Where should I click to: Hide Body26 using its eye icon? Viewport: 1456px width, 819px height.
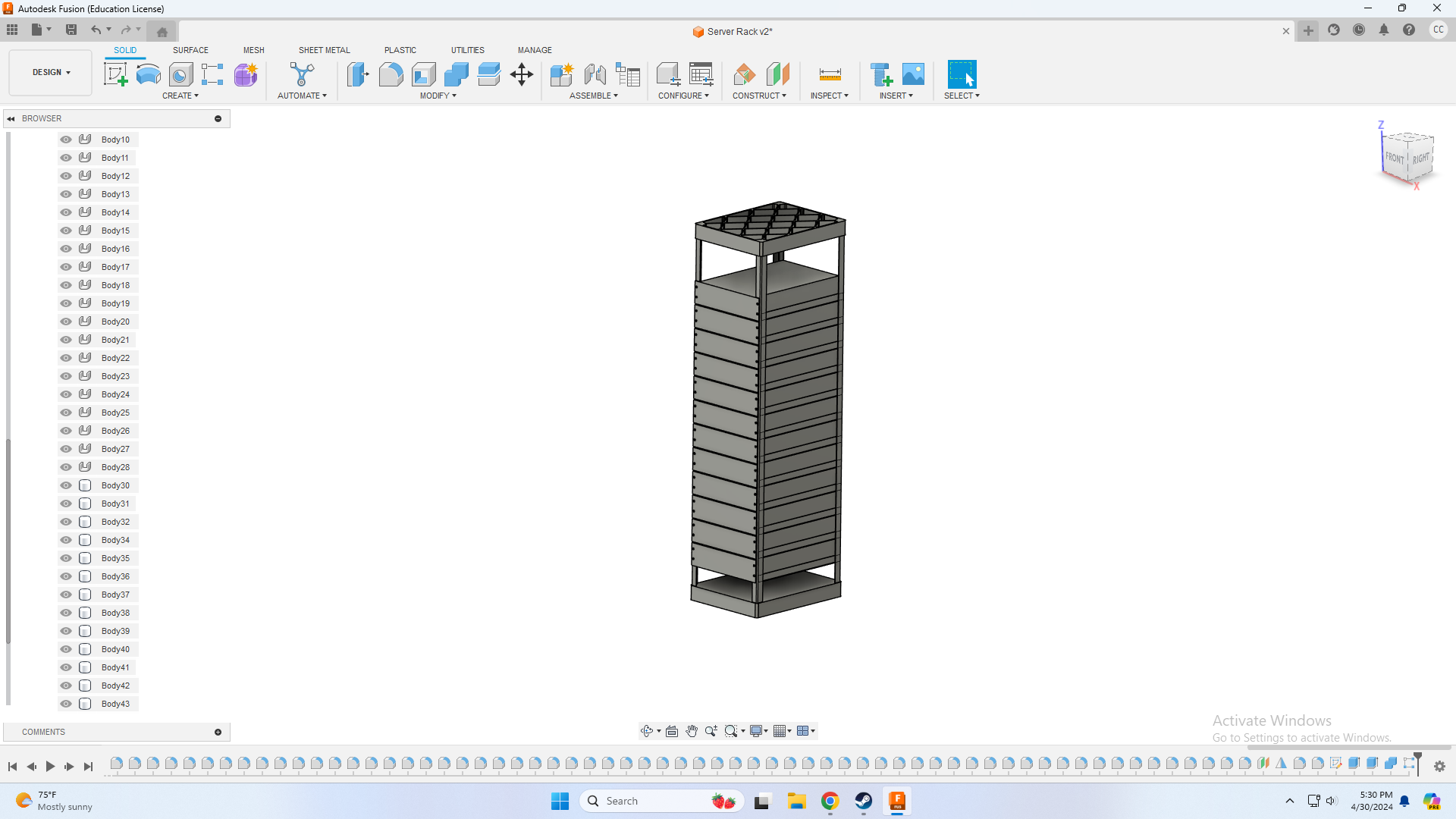[x=66, y=431]
